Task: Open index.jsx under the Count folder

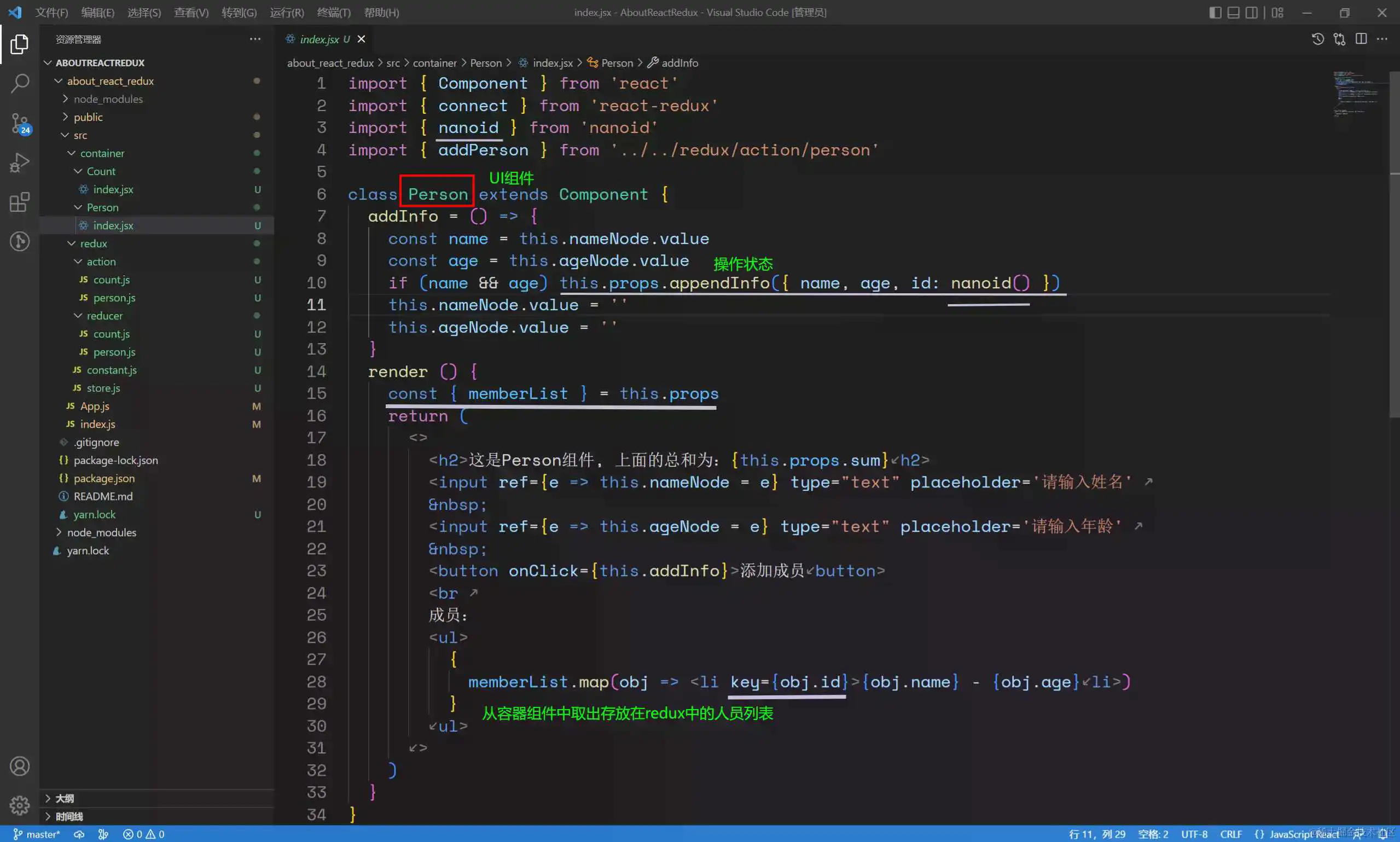Action: (x=113, y=189)
